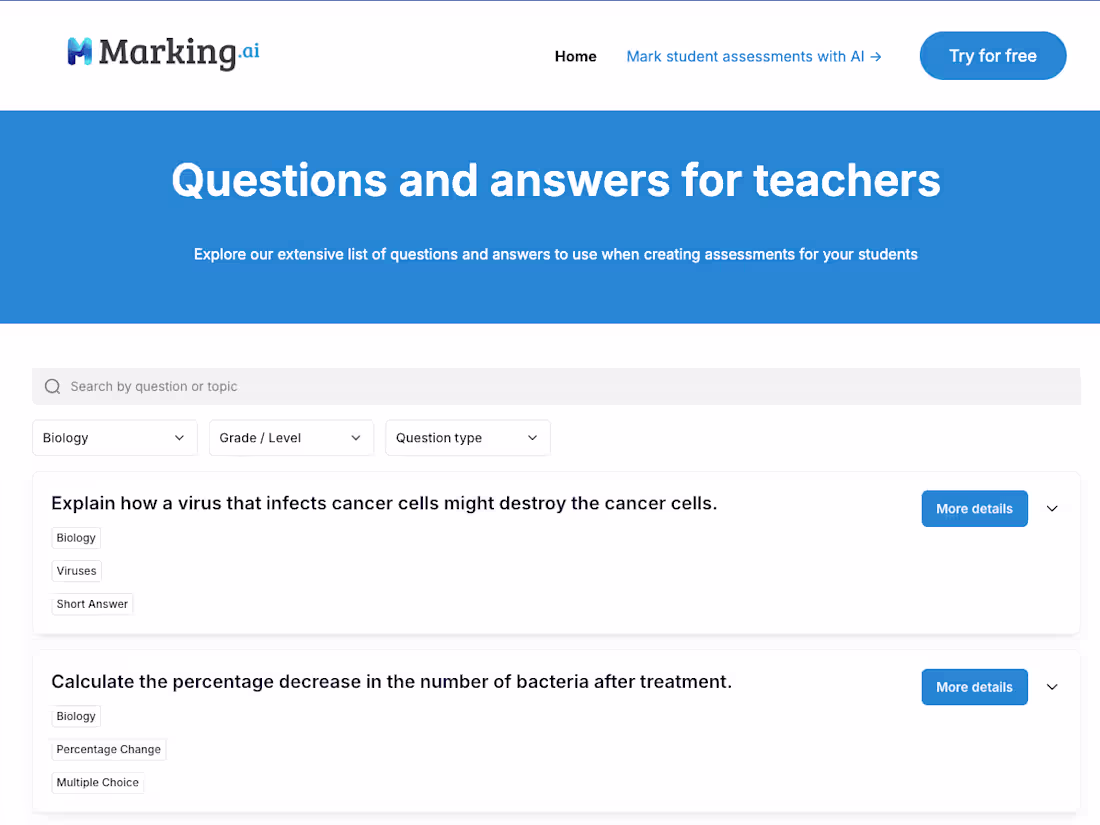Click the search magnifier icon

point(52,386)
